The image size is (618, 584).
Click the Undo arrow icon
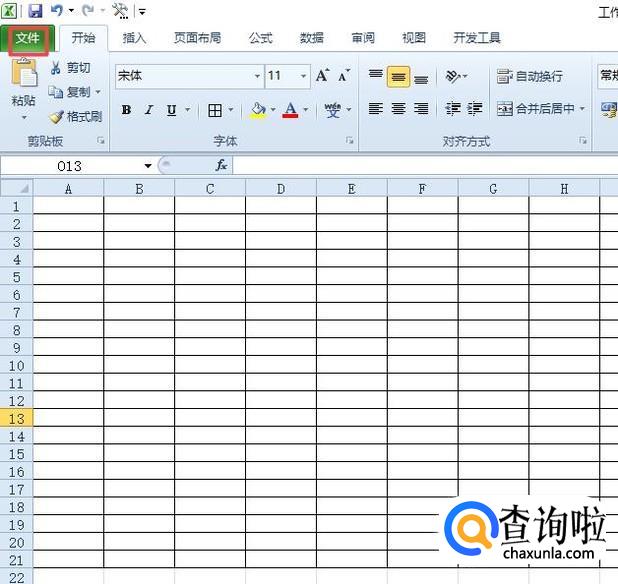57,11
